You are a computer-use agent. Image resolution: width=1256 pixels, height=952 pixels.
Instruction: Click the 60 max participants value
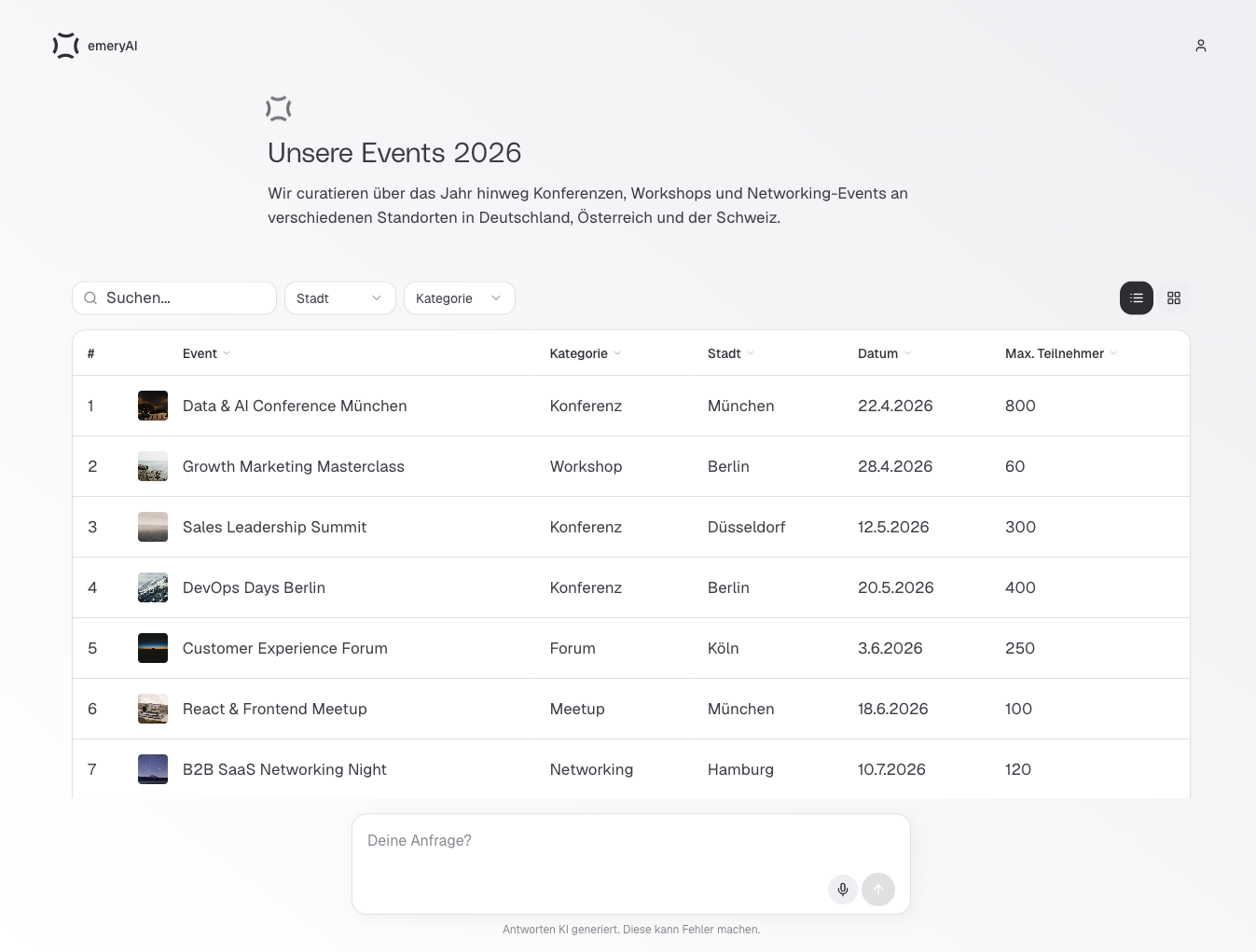[1014, 466]
